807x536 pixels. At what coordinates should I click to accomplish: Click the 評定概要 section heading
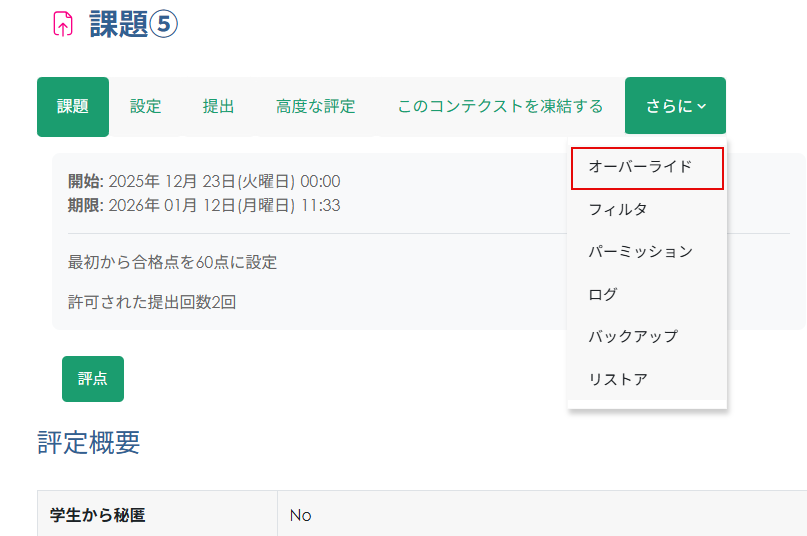(89, 443)
